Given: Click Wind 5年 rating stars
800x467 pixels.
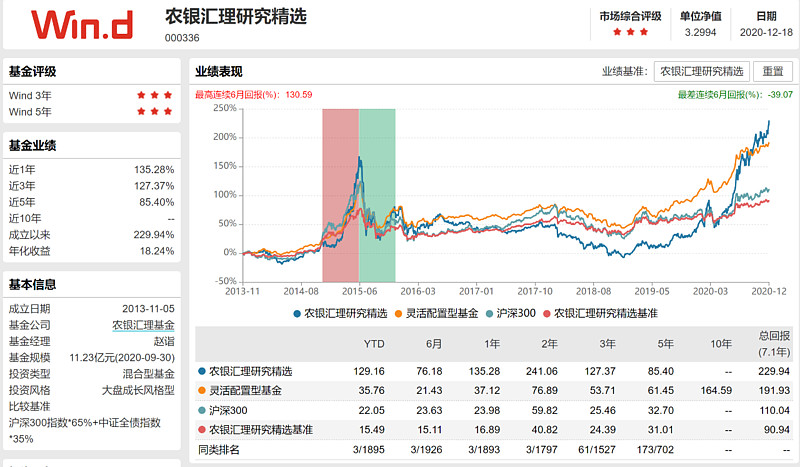Looking at the screenshot, I should [155, 111].
